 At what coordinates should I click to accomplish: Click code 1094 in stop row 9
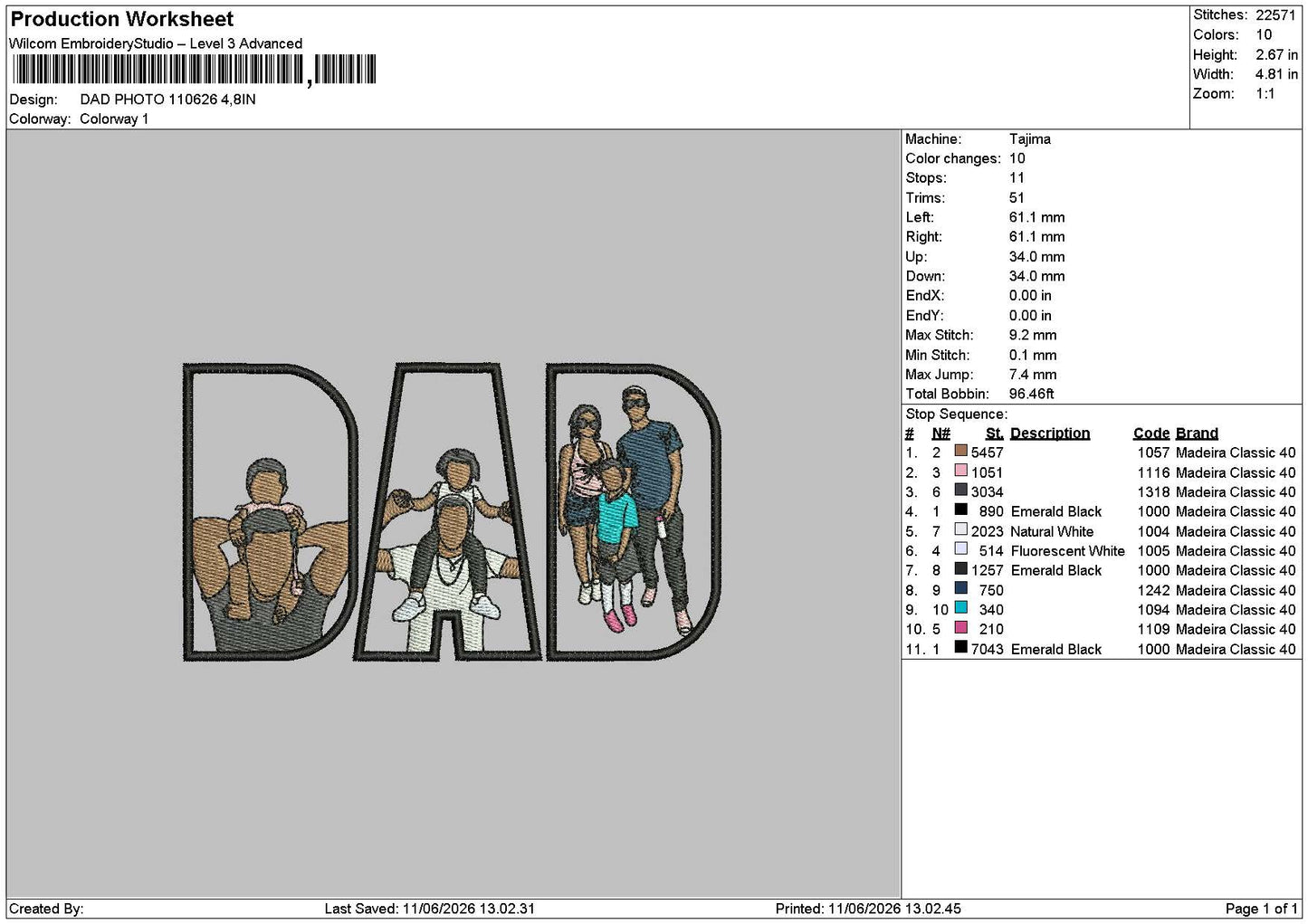(x=1153, y=610)
